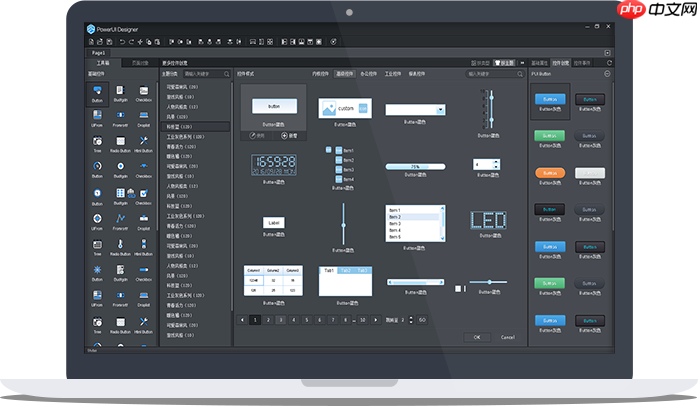
Task: Click the Cancel button
Action: pyautogui.click(x=508, y=337)
